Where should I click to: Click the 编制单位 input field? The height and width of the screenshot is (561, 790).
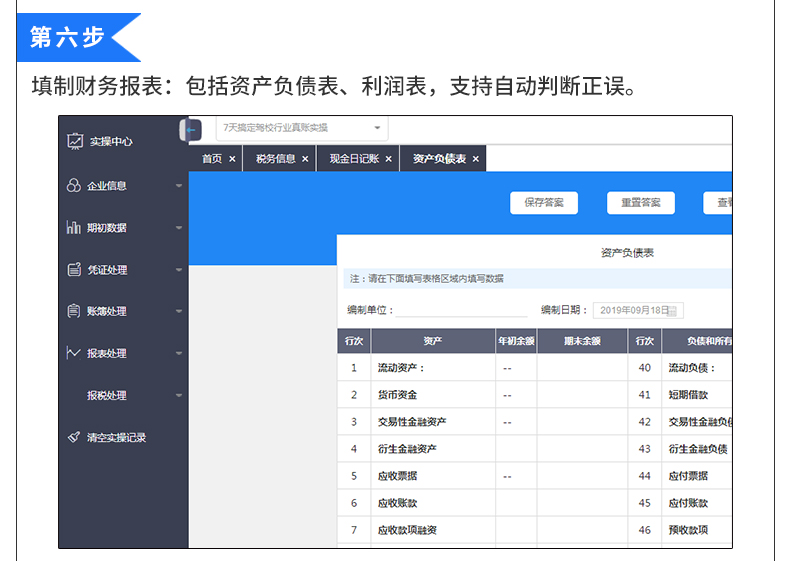[x=461, y=310]
